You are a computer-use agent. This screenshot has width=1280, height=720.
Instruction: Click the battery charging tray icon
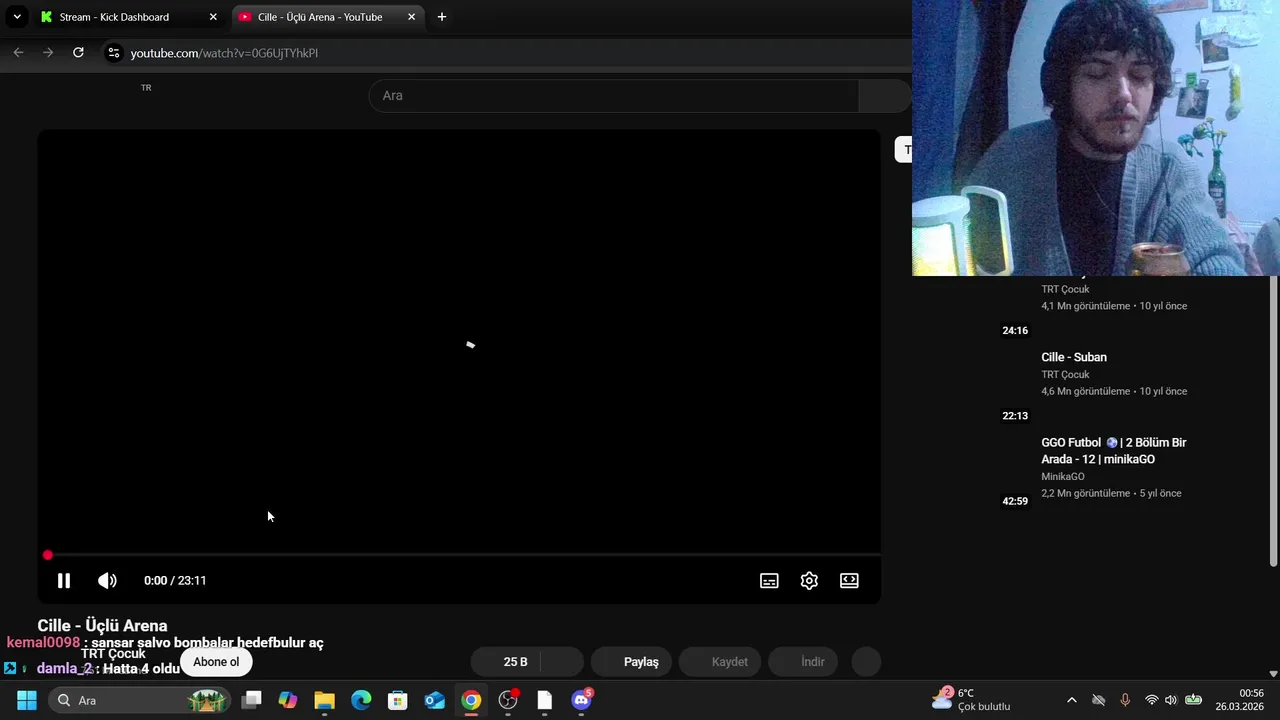coord(1193,700)
